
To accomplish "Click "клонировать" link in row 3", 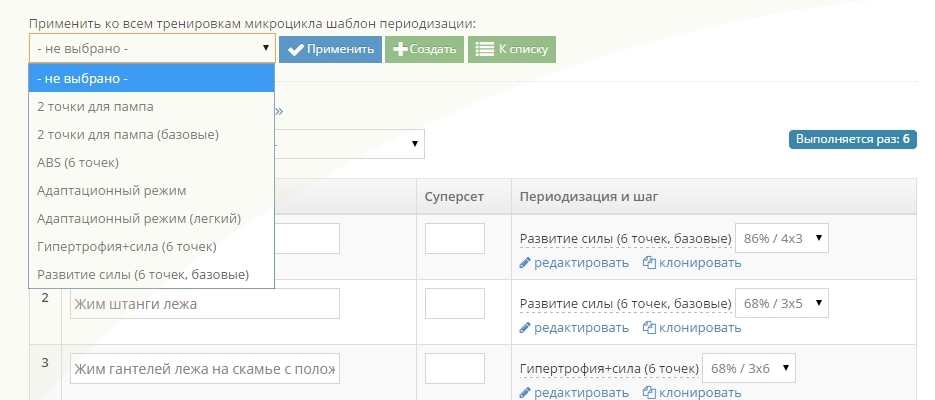I will click(x=699, y=393).
